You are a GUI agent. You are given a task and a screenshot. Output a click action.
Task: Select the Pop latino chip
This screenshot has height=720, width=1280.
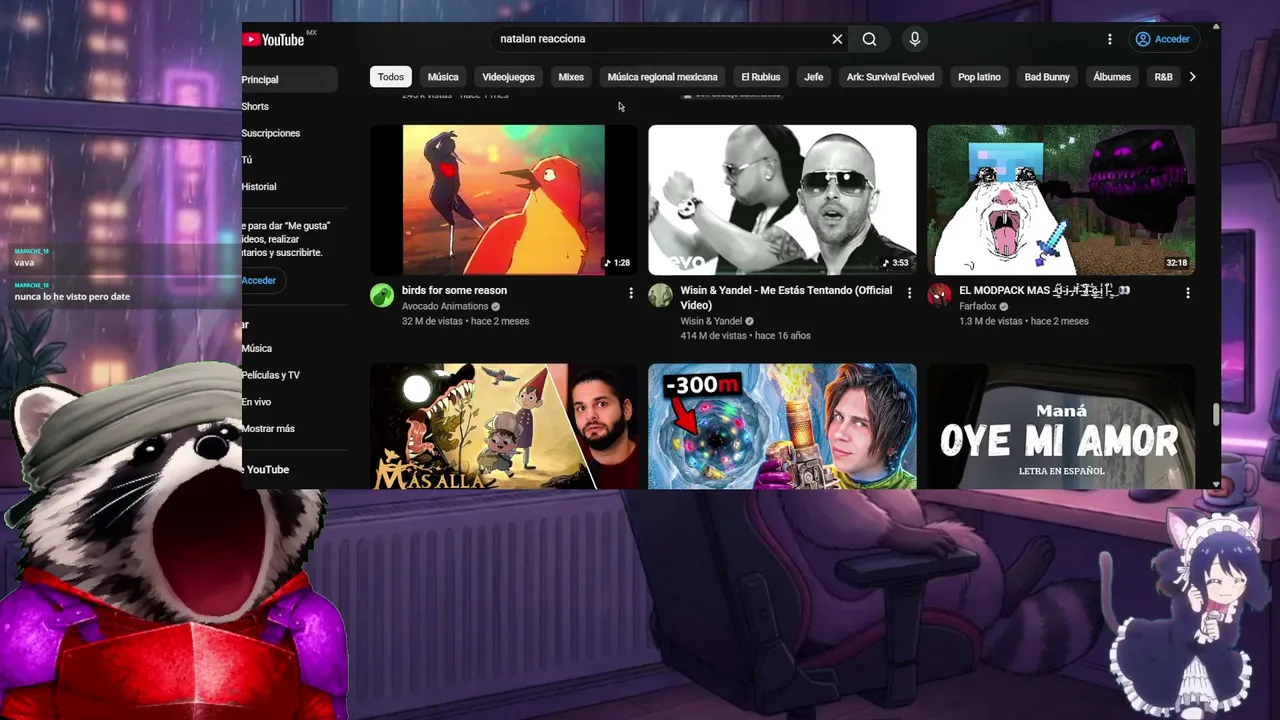pos(979,77)
